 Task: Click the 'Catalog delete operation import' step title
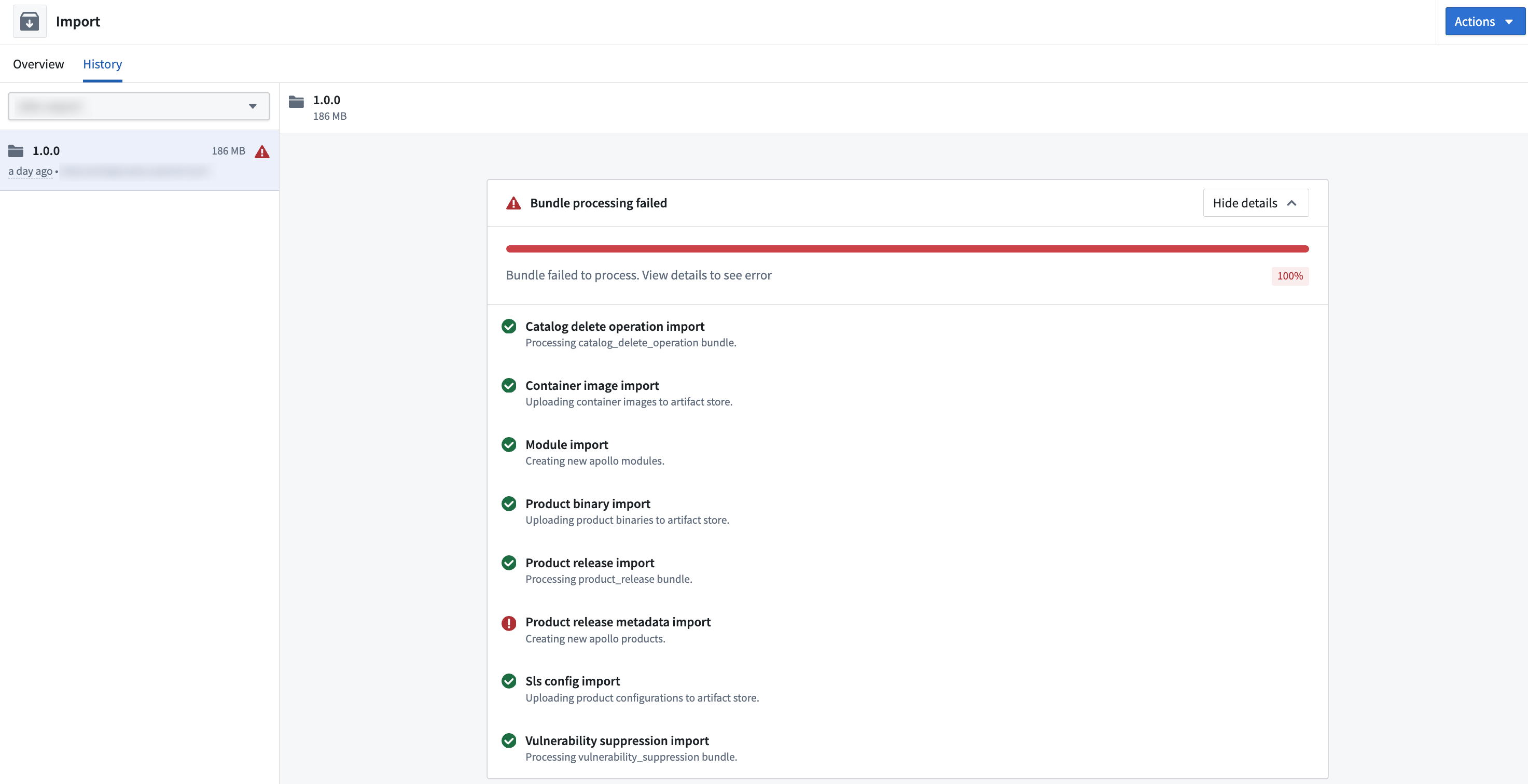615,326
